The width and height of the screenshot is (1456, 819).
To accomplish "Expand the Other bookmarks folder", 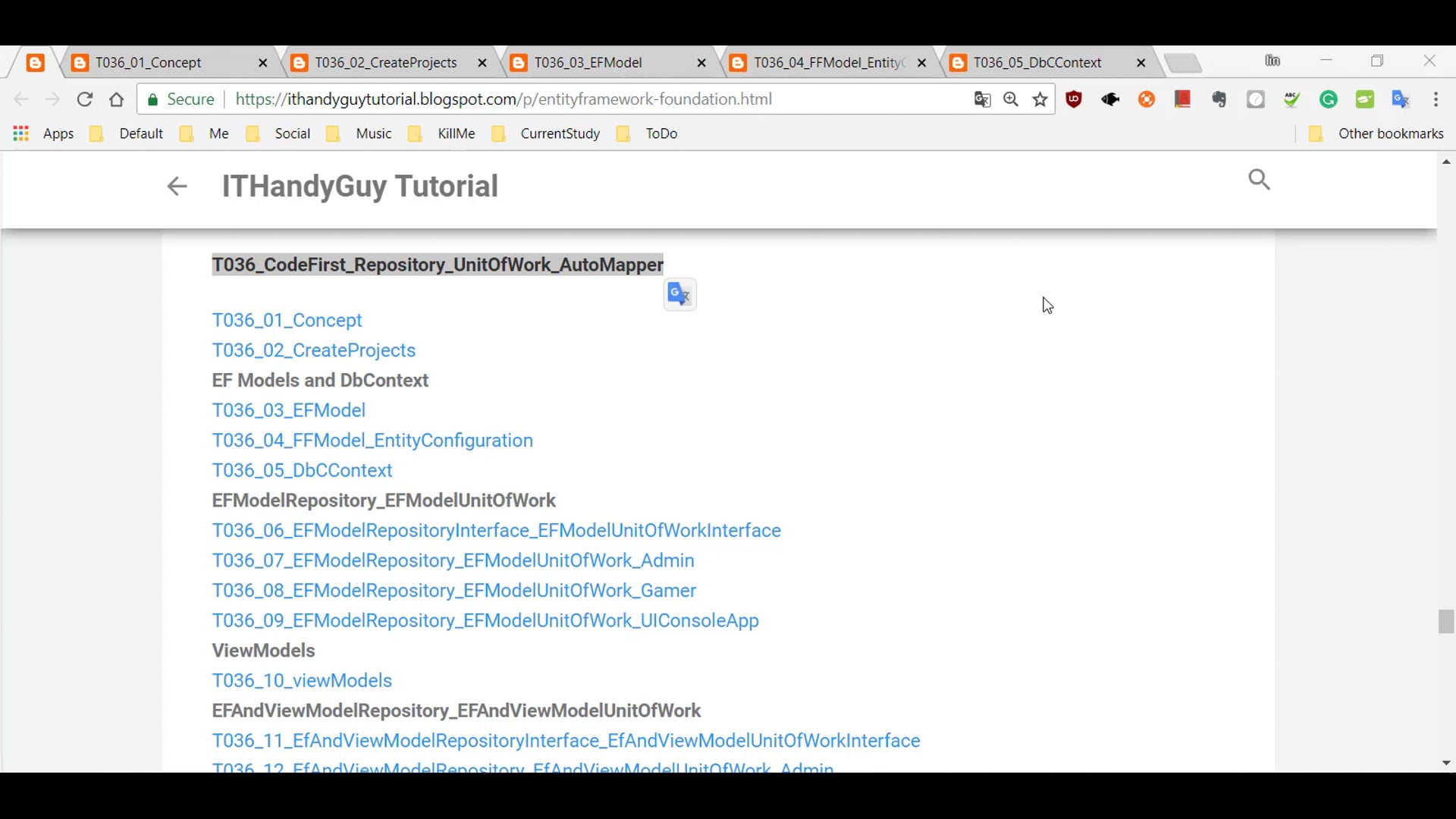I will pyautogui.click(x=1390, y=133).
